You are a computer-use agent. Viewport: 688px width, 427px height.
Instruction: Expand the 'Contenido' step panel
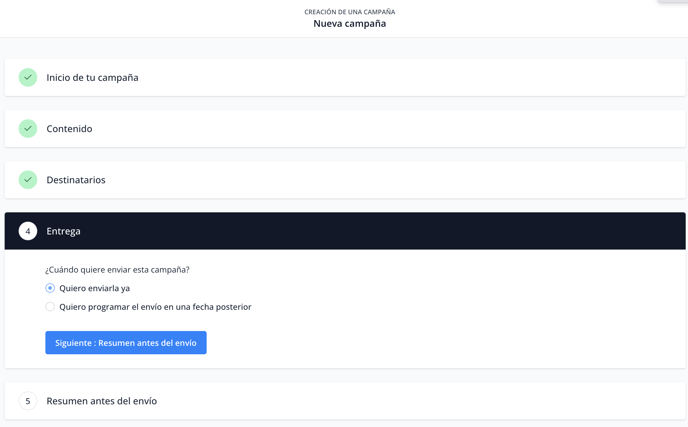pyautogui.click(x=345, y=129)
